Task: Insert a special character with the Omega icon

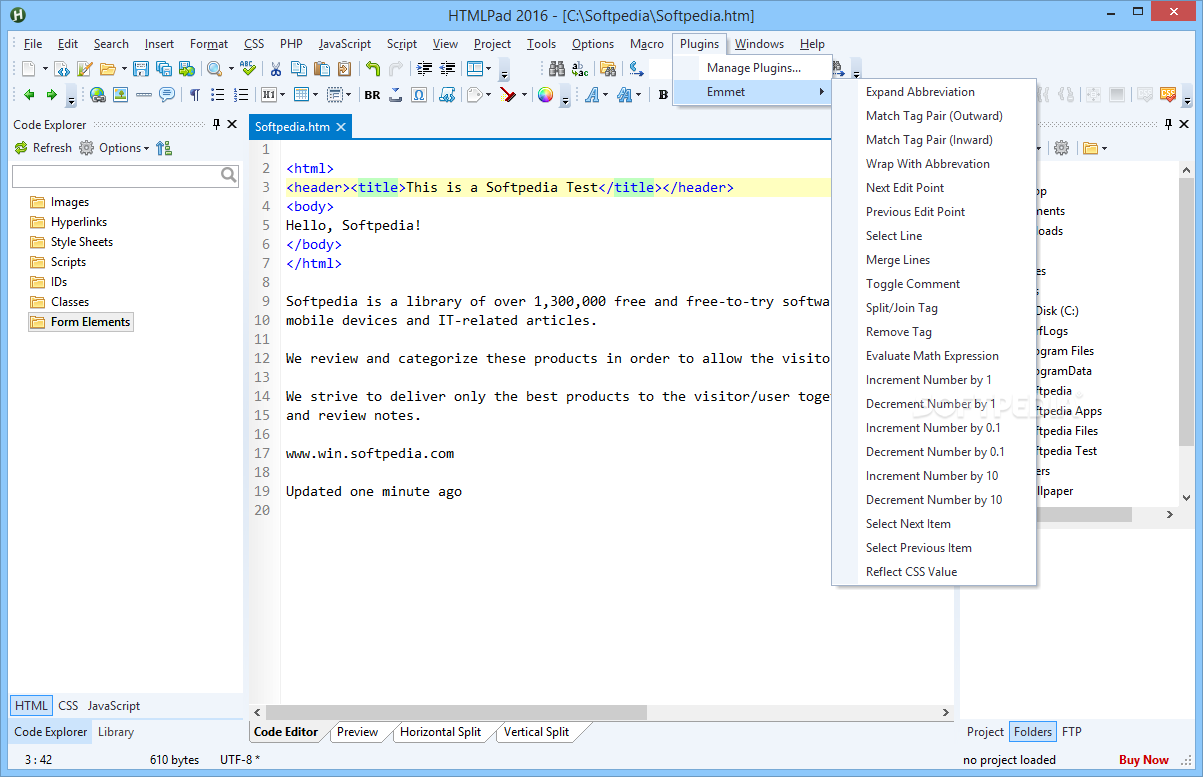Action: click(x=419, y=95)
